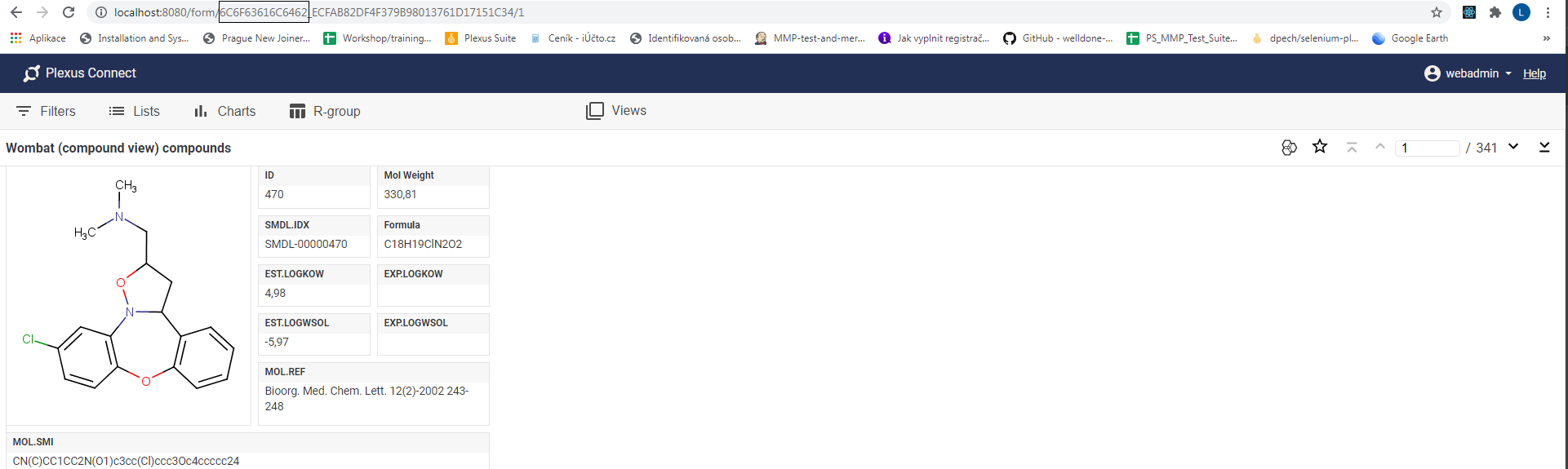Click the record number input field
The width and height of the screenshot is (1568, 469).
(1427, 148)
